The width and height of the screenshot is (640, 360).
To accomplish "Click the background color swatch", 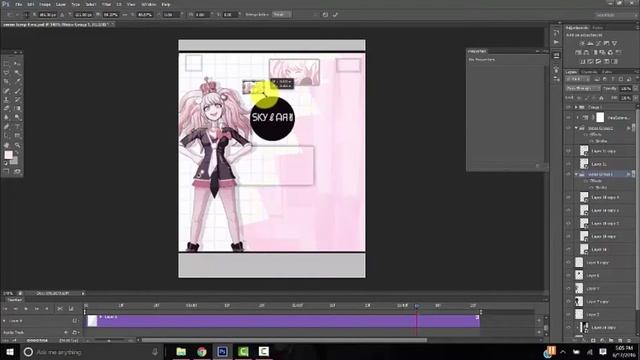I will (14, 160).
